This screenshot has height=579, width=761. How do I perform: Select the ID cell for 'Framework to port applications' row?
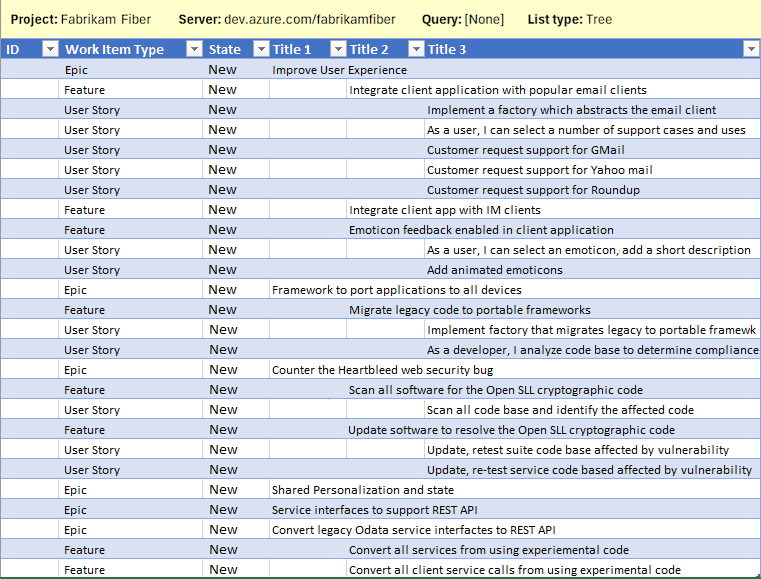(x=30, y=290)
